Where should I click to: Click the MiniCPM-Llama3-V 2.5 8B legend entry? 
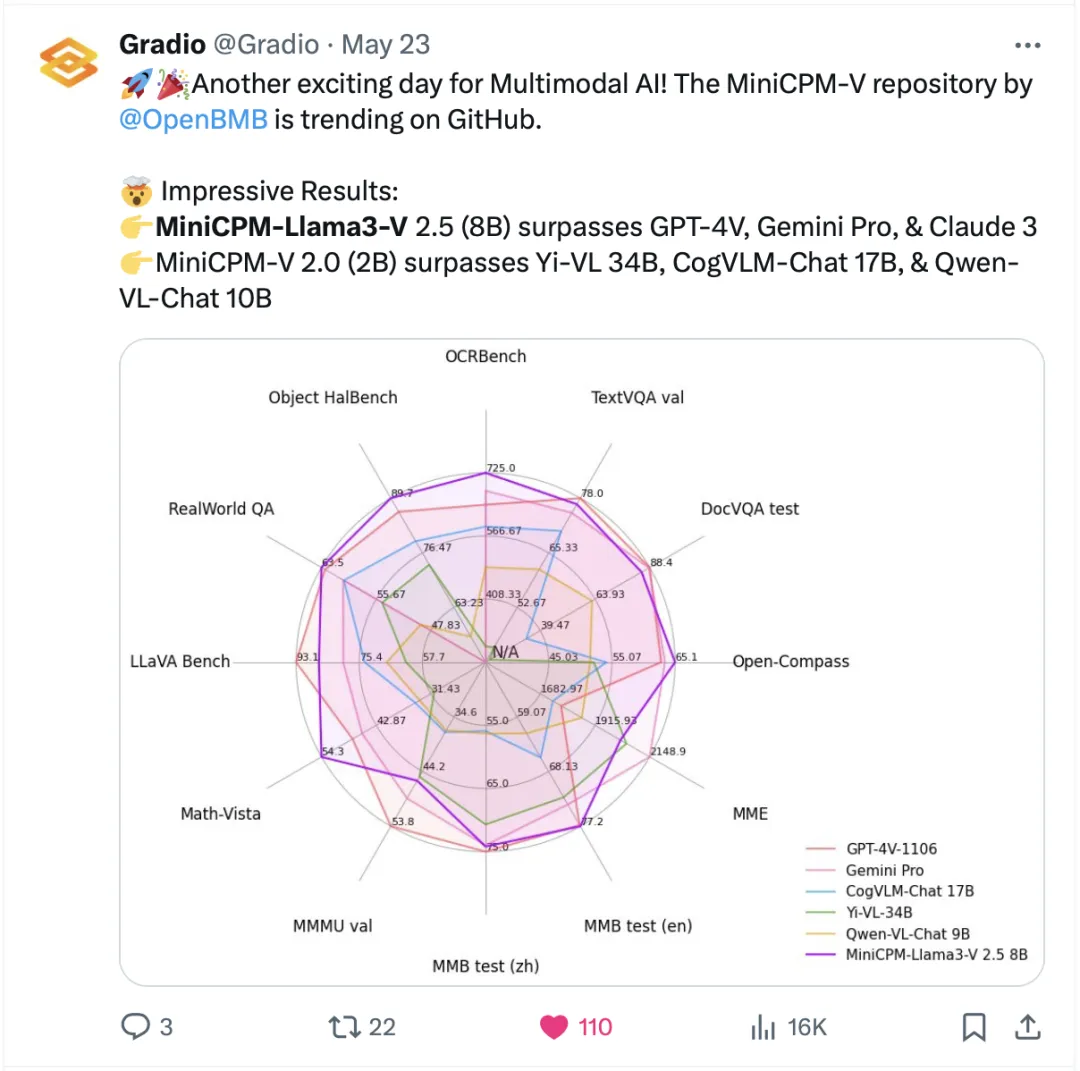917,955
